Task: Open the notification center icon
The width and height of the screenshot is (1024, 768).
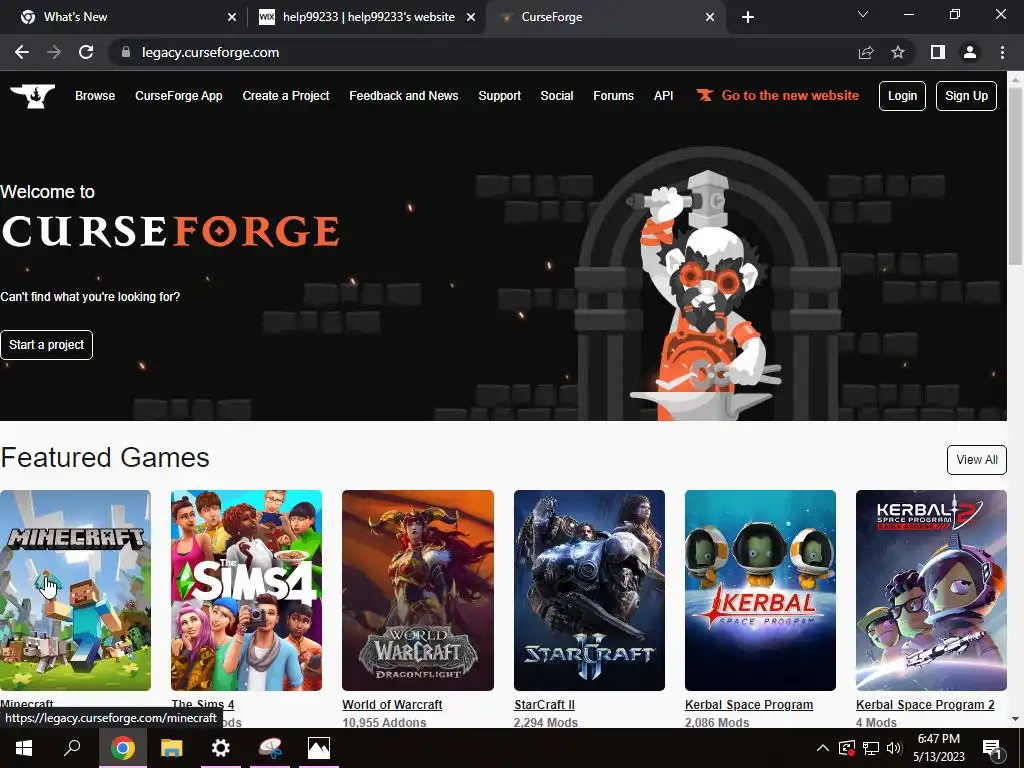Action: [992, 748]
